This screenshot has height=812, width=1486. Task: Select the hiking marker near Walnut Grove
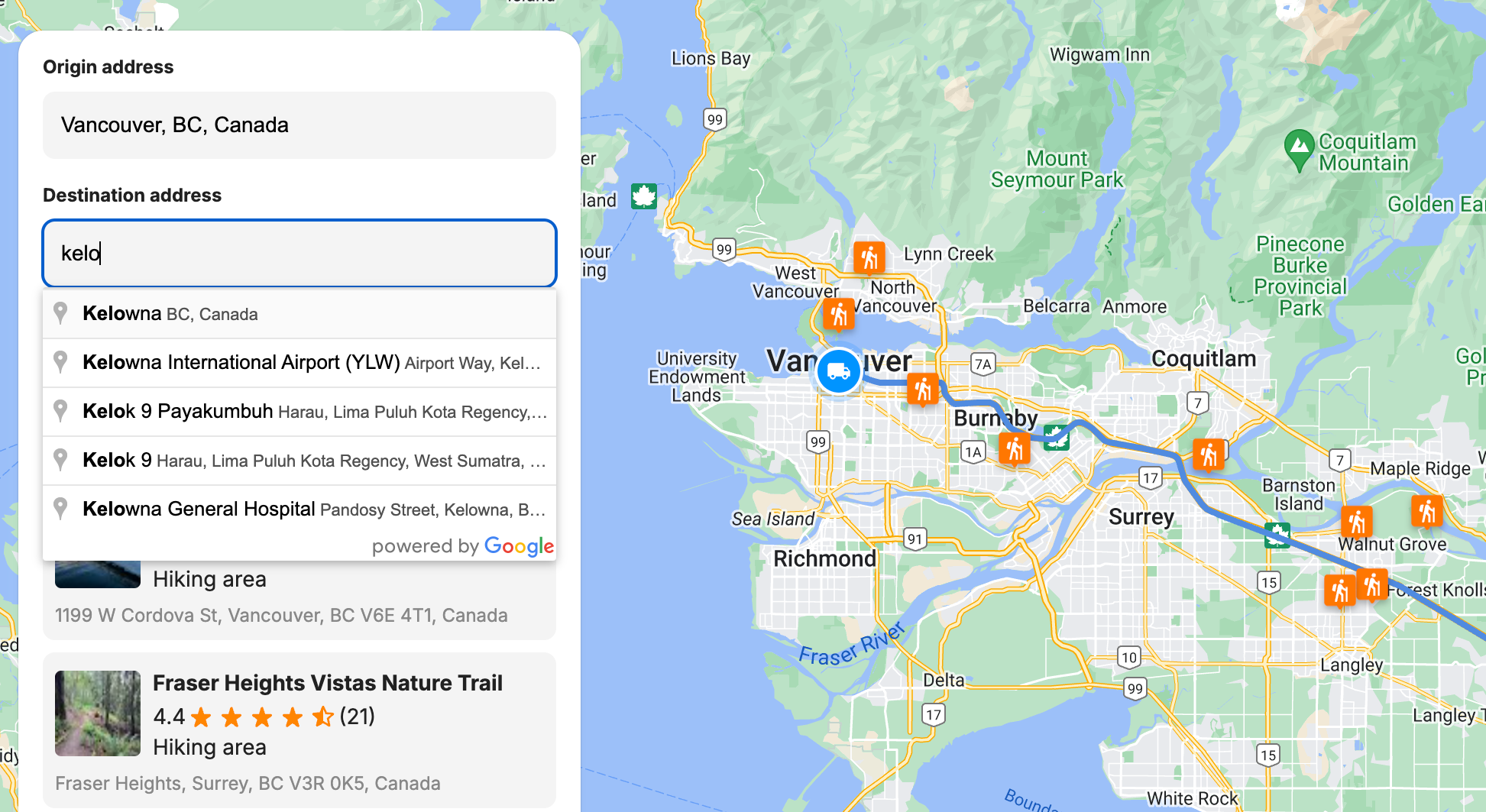point(1356,521)
